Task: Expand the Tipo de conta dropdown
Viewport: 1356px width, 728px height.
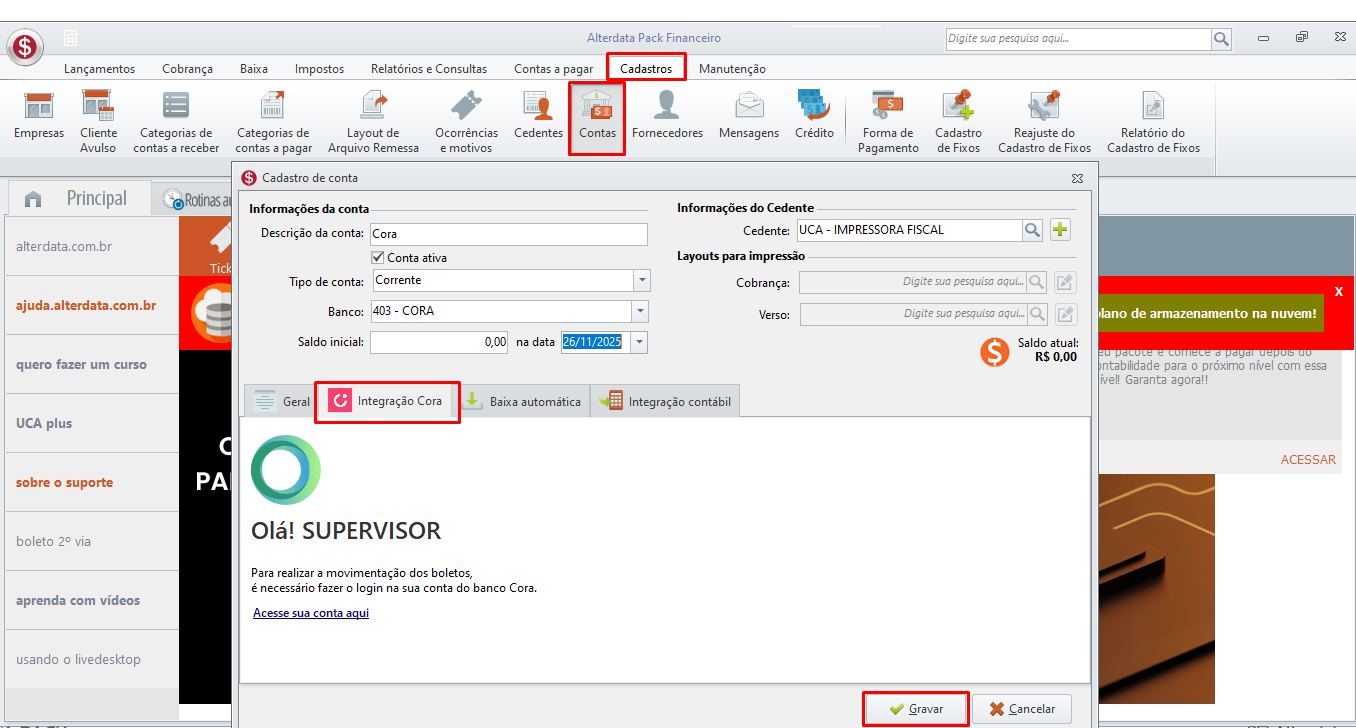Action: click(642, 281)
